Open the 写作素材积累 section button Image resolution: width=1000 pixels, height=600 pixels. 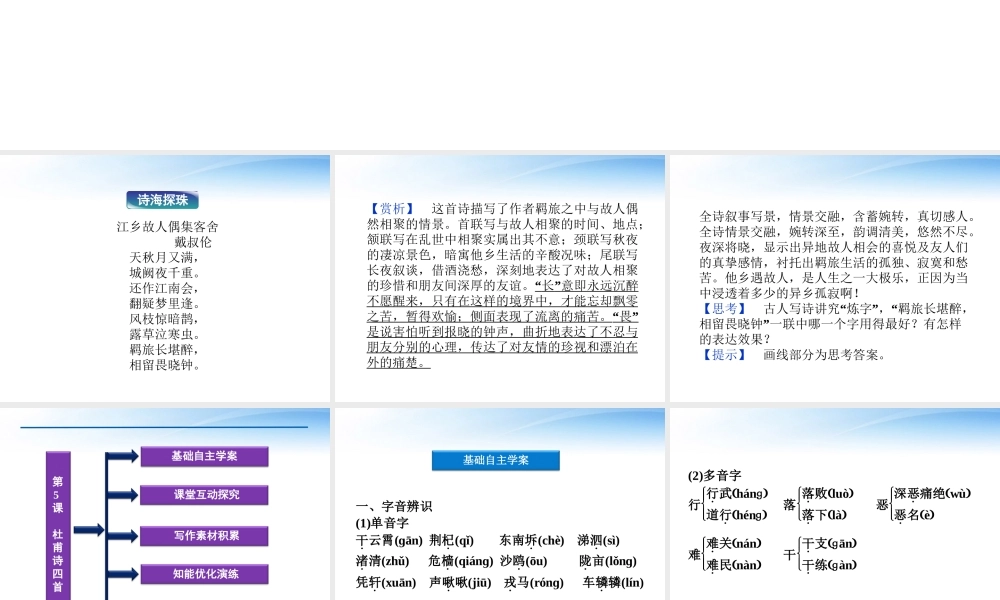206,535
